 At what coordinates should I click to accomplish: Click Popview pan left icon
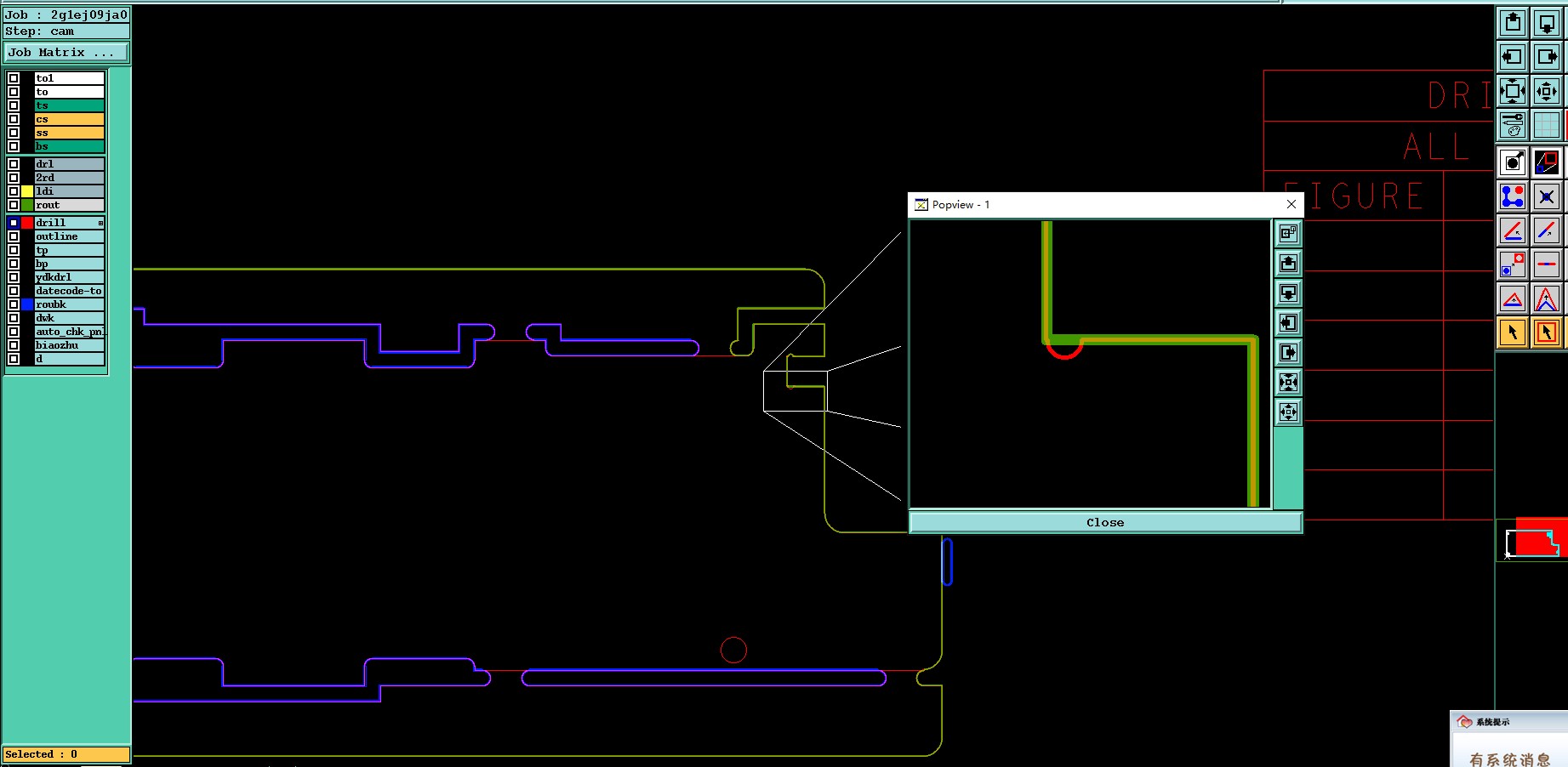pyautogui.click(x=1288, y=322)
